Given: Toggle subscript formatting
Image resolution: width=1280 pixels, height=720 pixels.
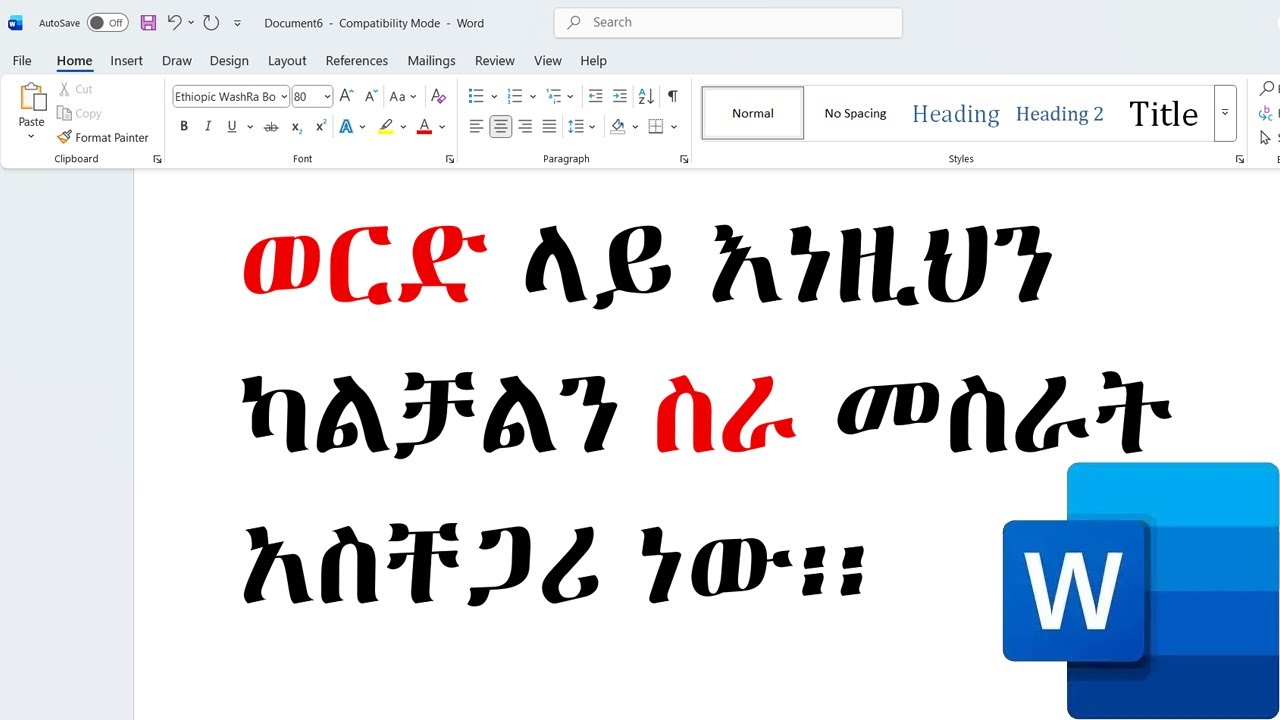Looking at the screenshot, I should [296, 127].
